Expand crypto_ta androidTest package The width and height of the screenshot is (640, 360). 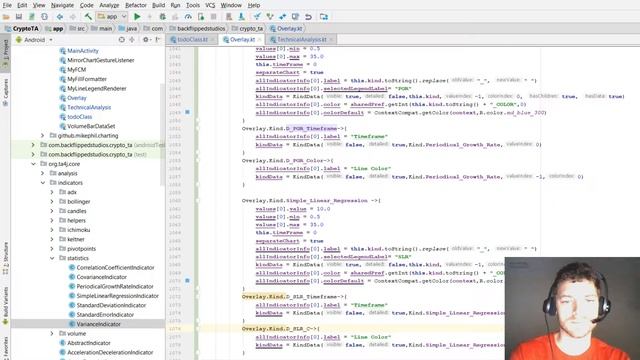pyautogui.click(x=33, y=145)
